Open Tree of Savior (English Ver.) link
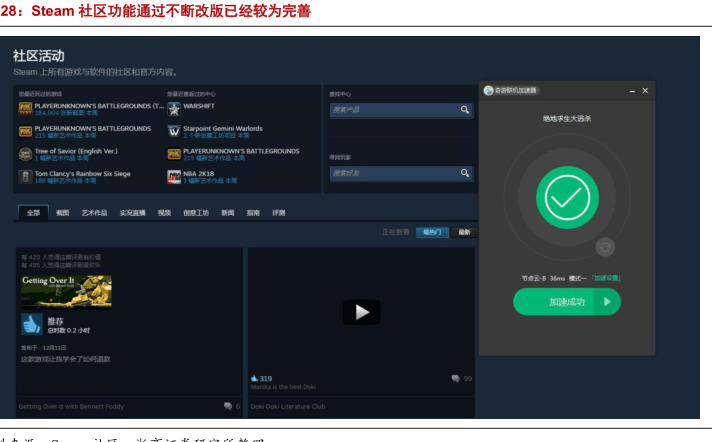Screen dimensions: 712x442 [x=76, y=151]
